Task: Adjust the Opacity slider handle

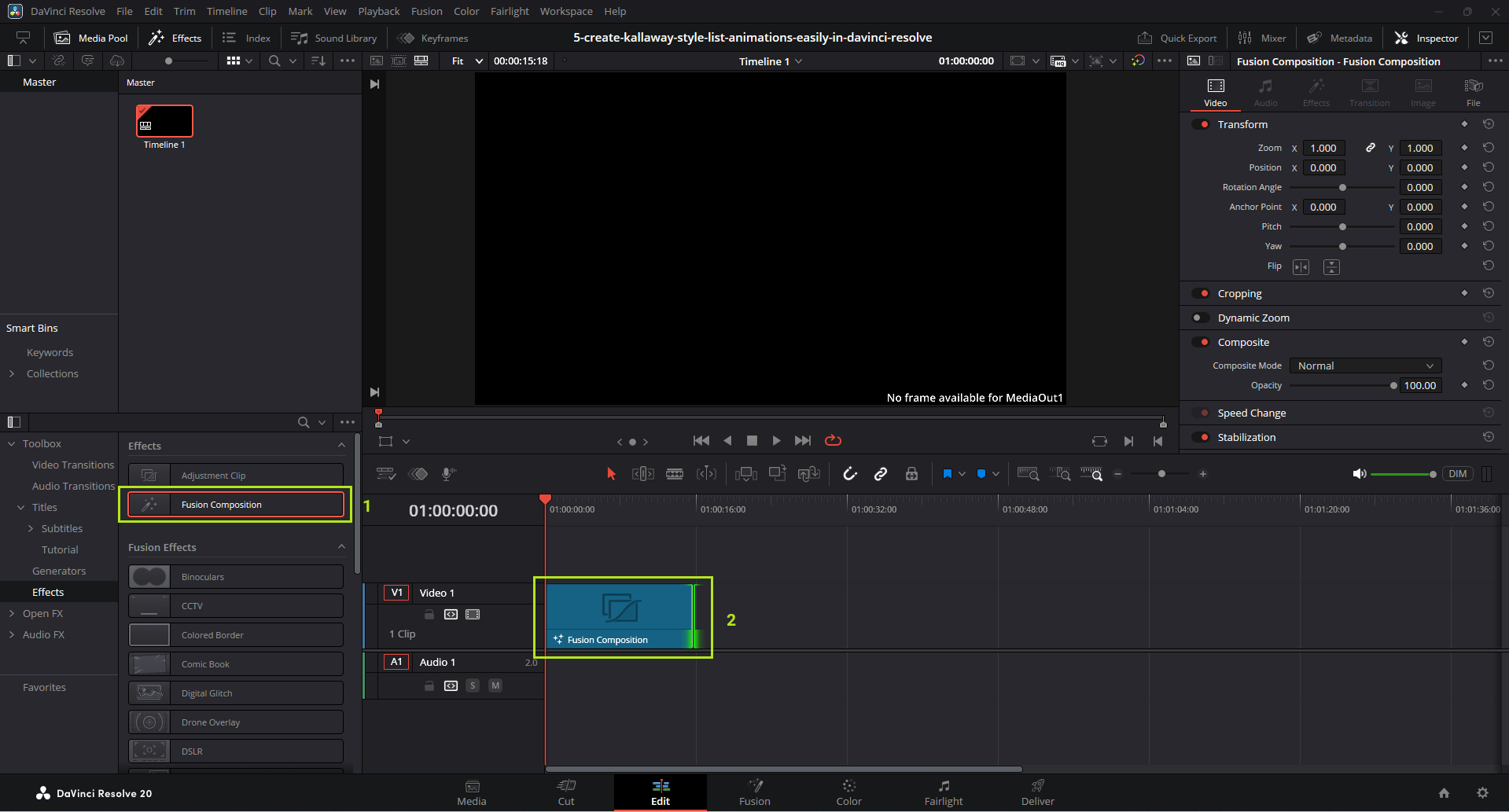Action: (1393, 386)
